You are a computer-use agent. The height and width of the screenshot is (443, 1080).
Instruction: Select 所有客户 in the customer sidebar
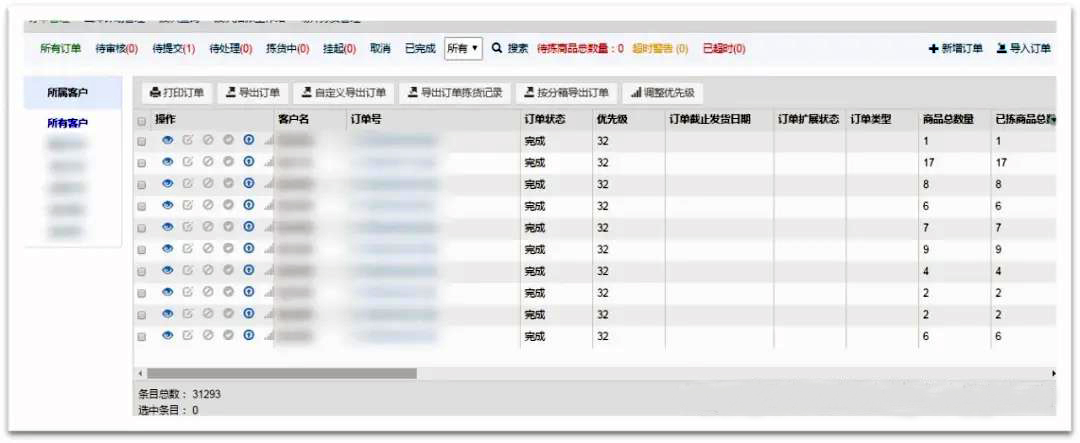pyautogui.click(x=68, y=123)
